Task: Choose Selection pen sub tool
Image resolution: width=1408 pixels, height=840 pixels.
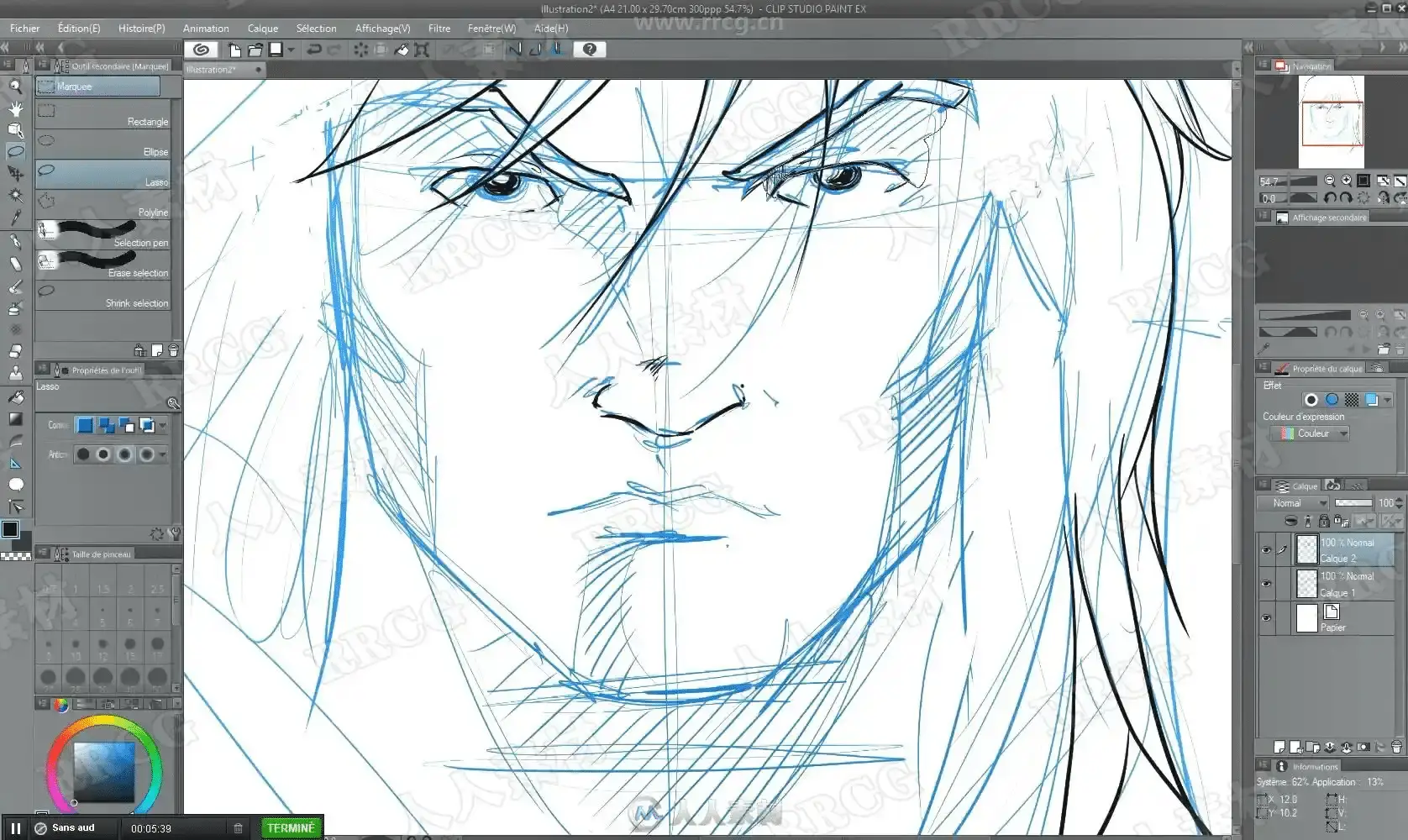Action: (x=103, y=236)
